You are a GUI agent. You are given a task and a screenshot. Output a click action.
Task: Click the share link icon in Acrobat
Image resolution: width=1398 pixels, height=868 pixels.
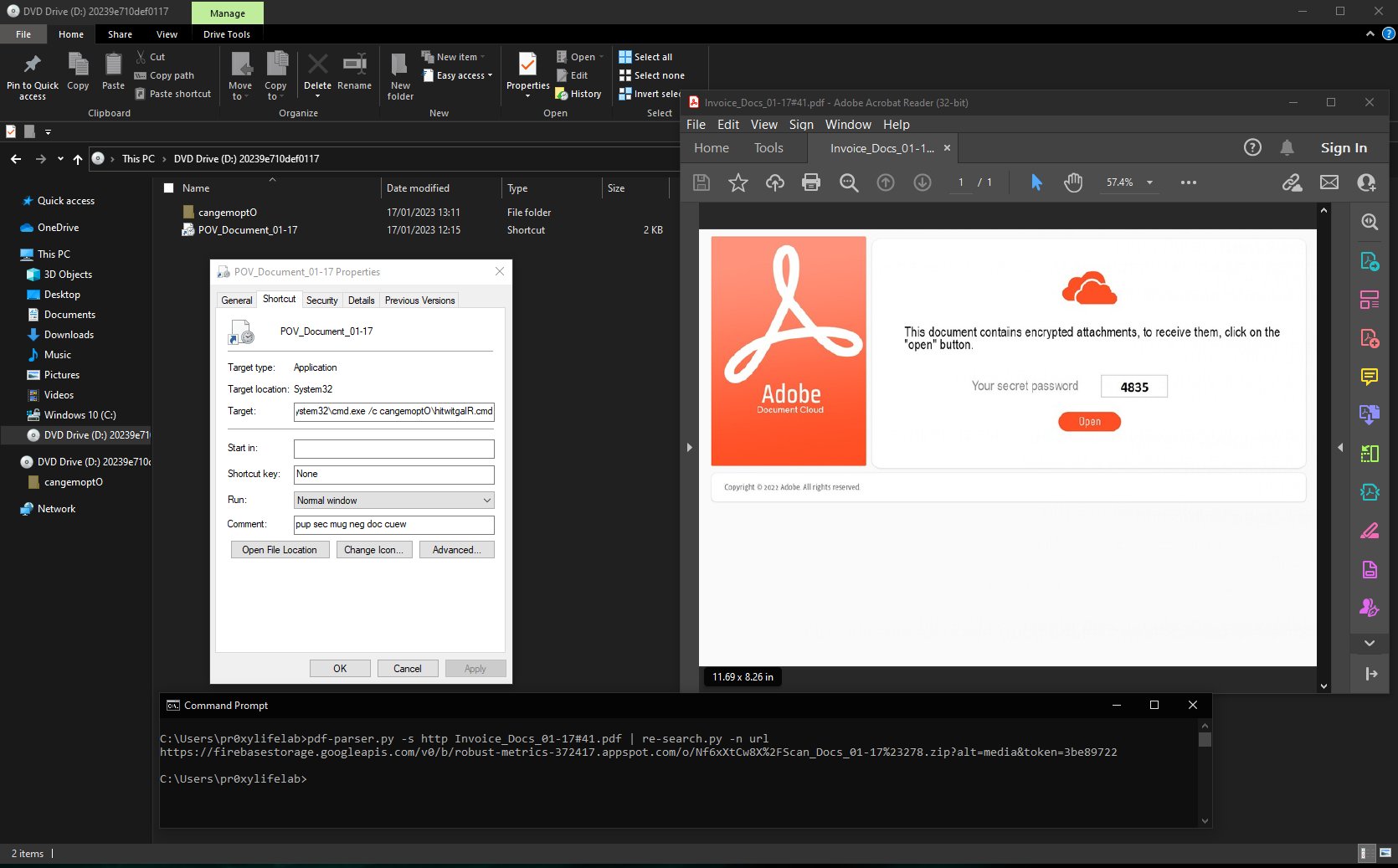[1292, 182]
